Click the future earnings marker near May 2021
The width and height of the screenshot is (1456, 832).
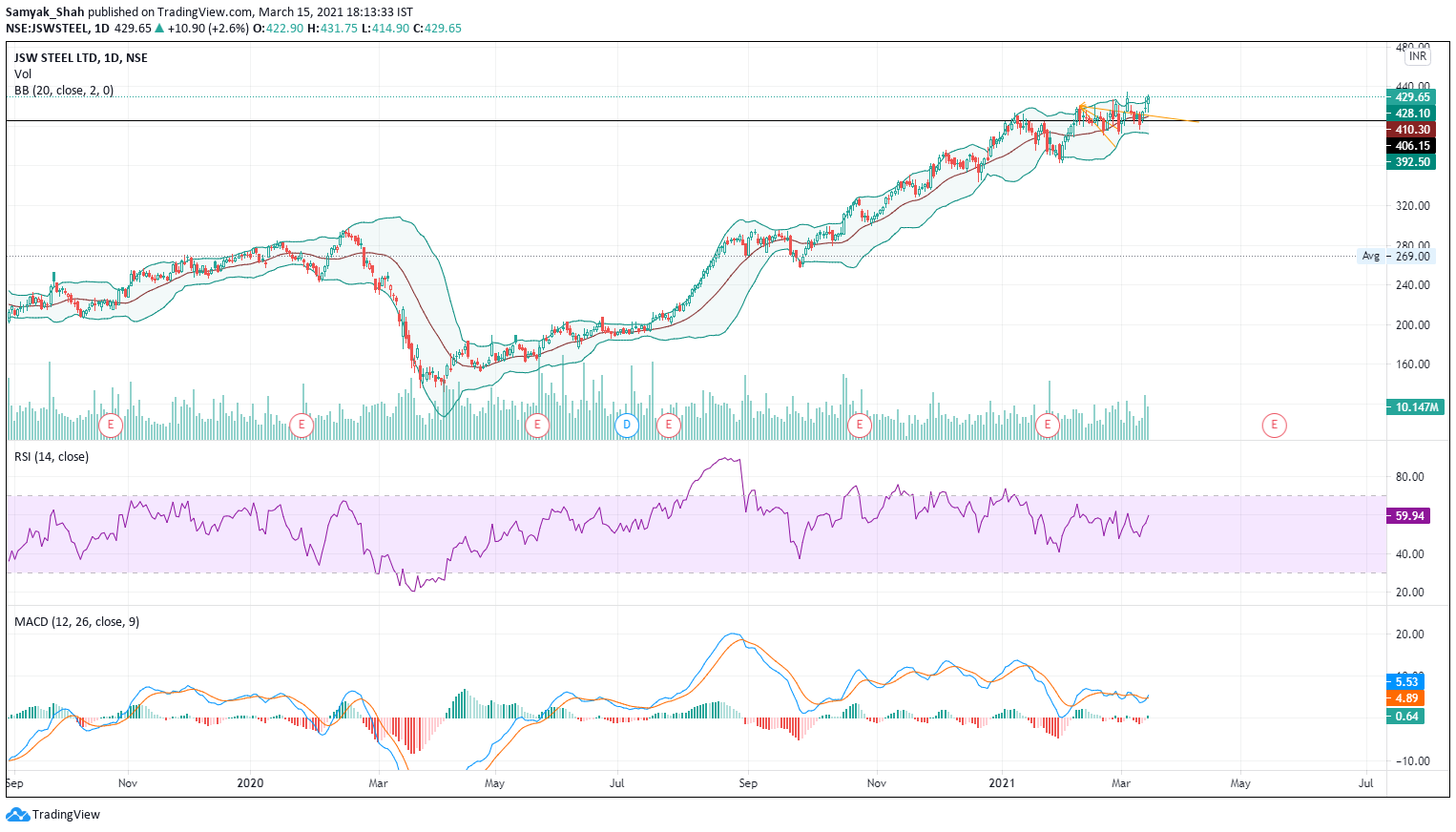1274,425
